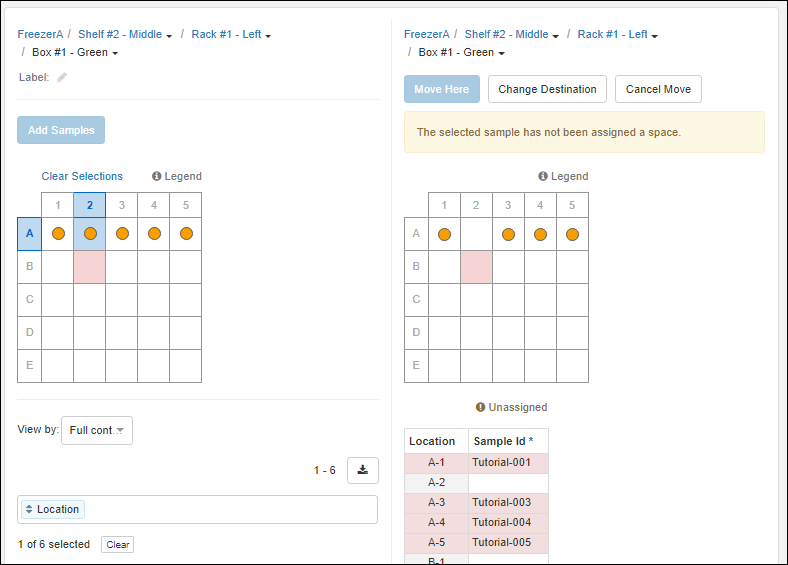This screenshot has width=788, height=565.
Task: Click pink highlighted cell B-2 in right grid
Action: [x=476, y=267]
